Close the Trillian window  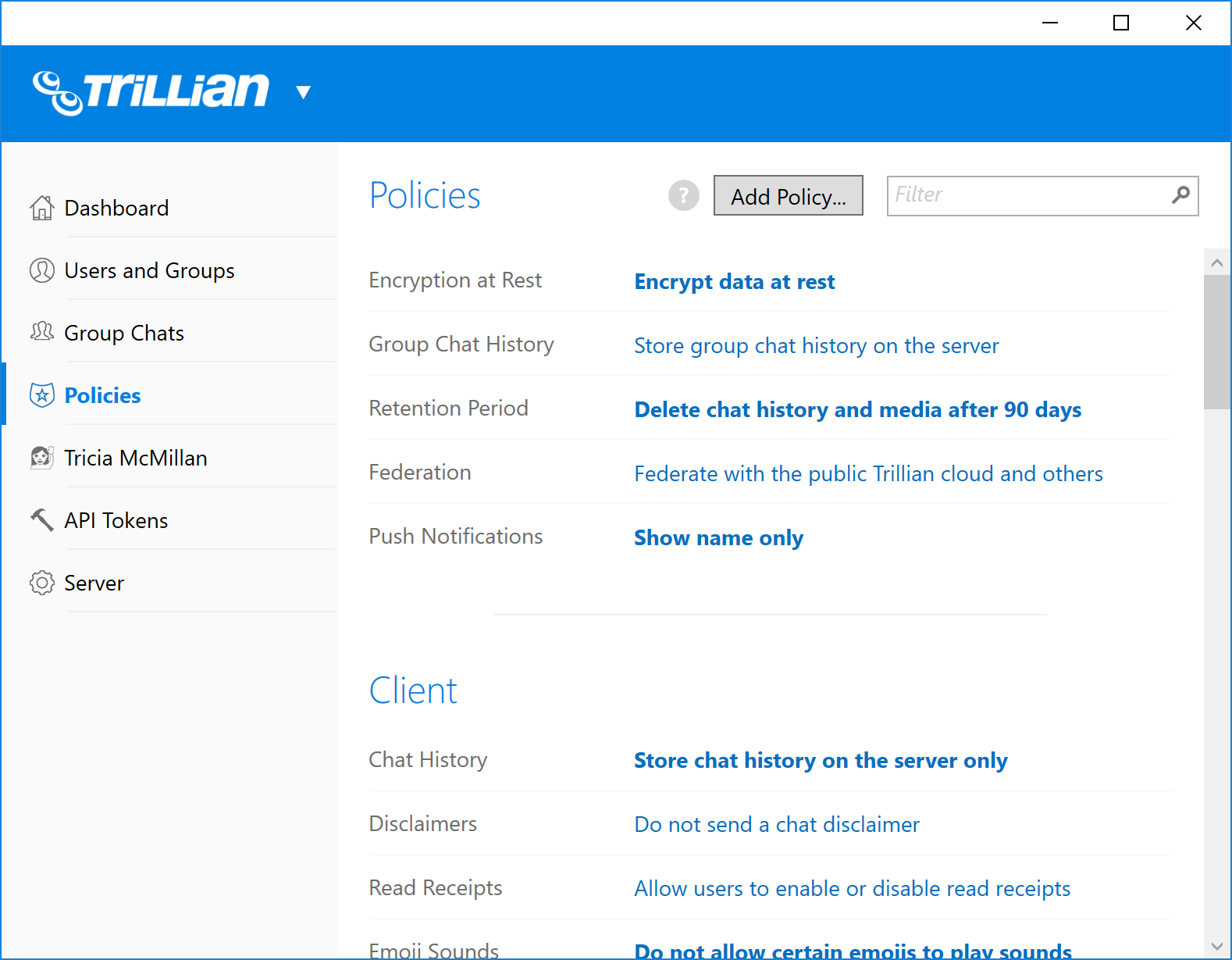click(1193, 23)
